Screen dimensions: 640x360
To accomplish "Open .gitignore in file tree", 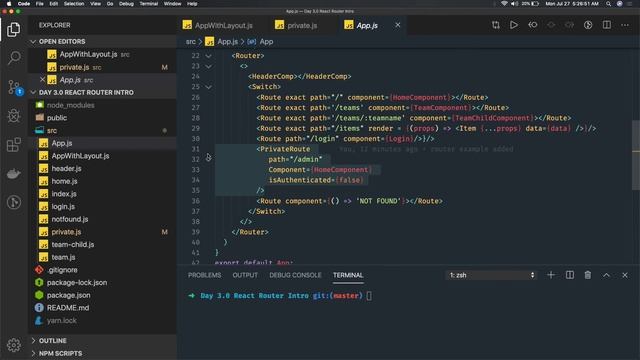I will click(x=62, y=269).
